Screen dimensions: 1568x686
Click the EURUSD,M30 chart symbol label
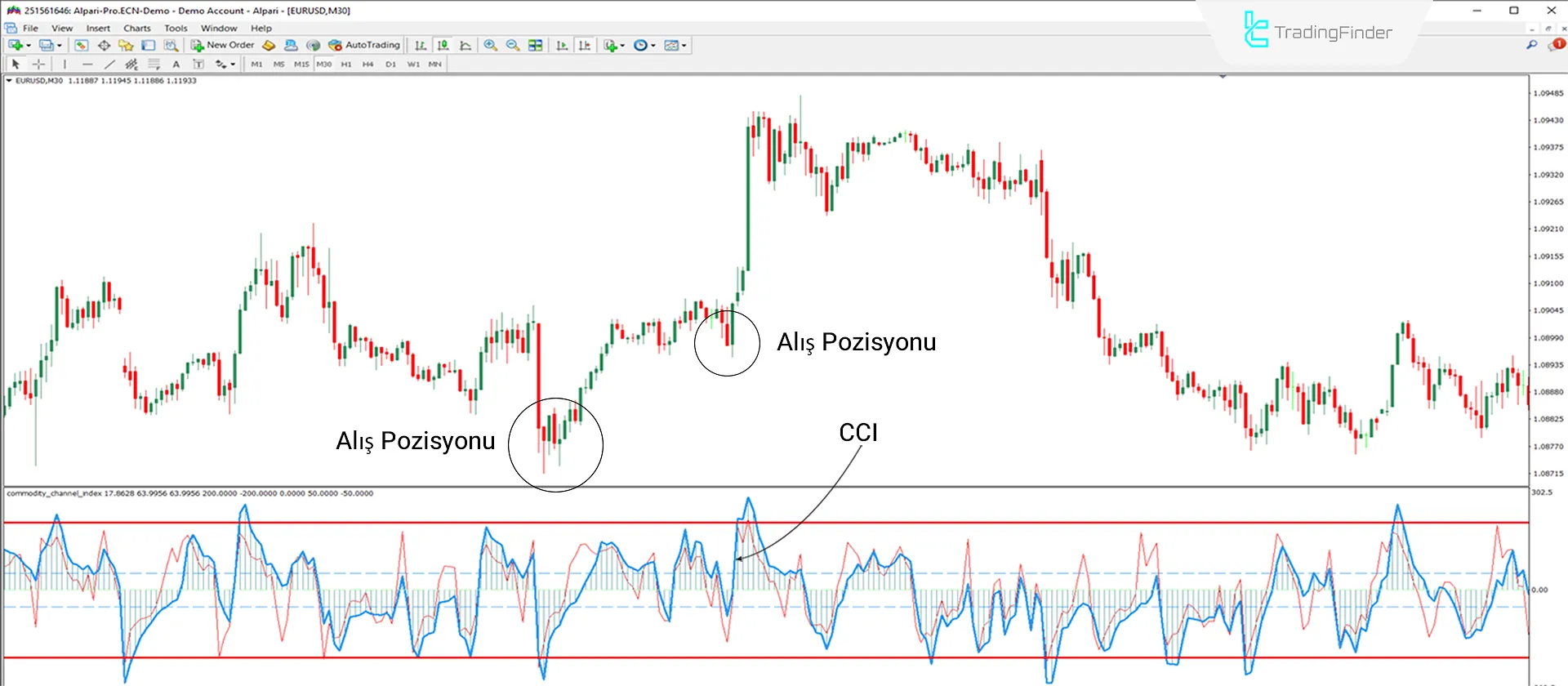point(38,81)
